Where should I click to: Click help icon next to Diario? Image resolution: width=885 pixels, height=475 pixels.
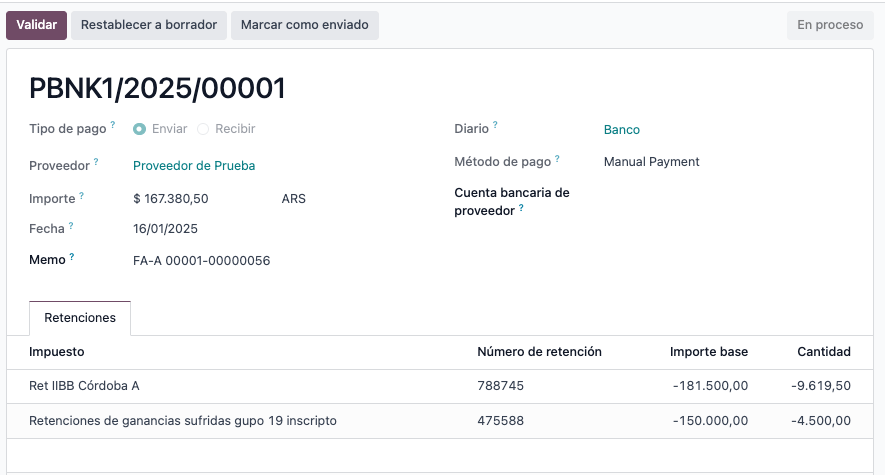tap(495, 125)
